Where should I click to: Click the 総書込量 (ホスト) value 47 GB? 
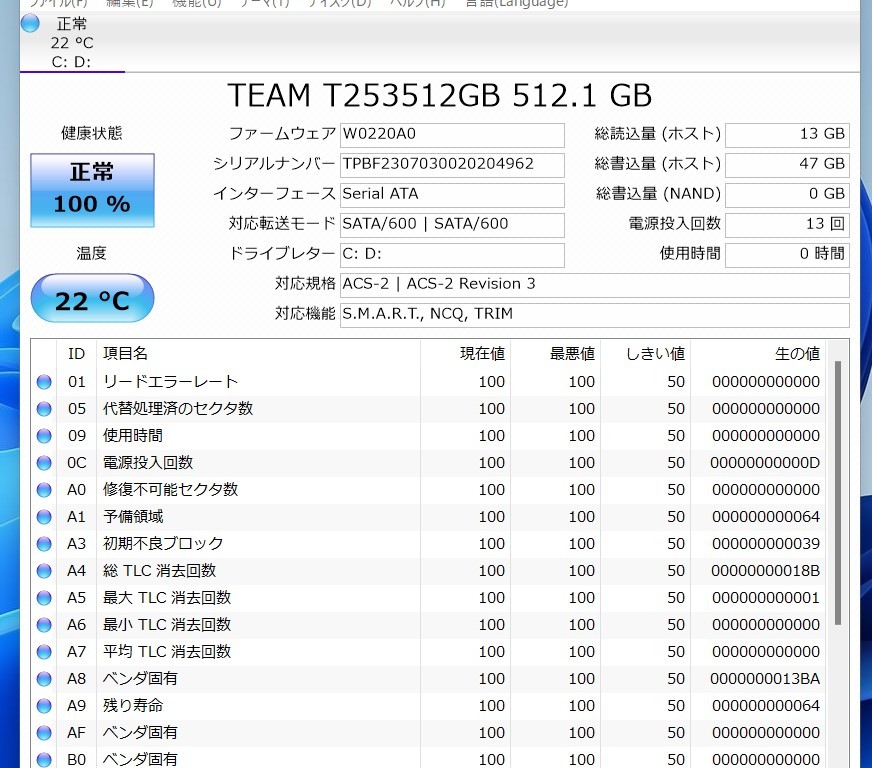[x=787, y=164]
